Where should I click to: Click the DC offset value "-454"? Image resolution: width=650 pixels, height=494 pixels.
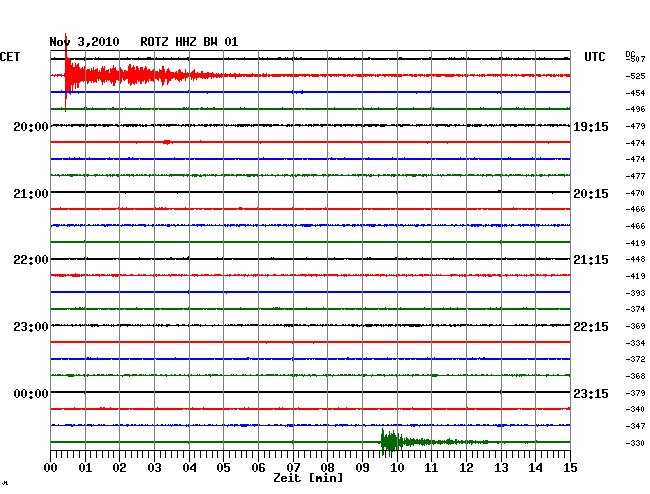635,93
